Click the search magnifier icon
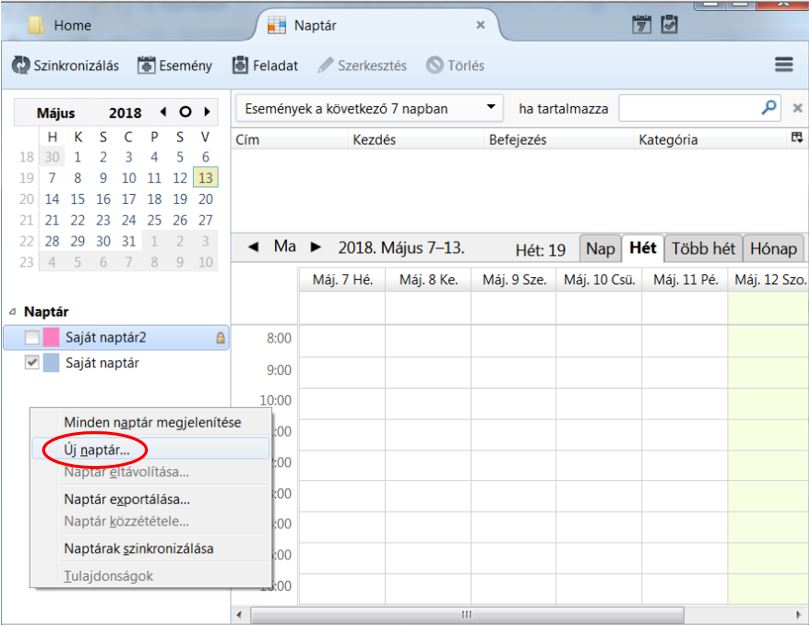The height and width of the screenshot is (625, 809). [770, 108]
